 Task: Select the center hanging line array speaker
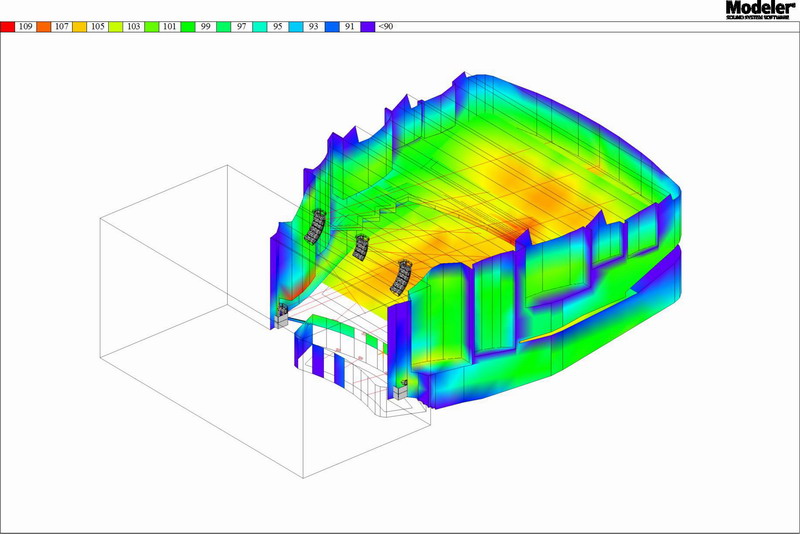(x=361, y=246)
